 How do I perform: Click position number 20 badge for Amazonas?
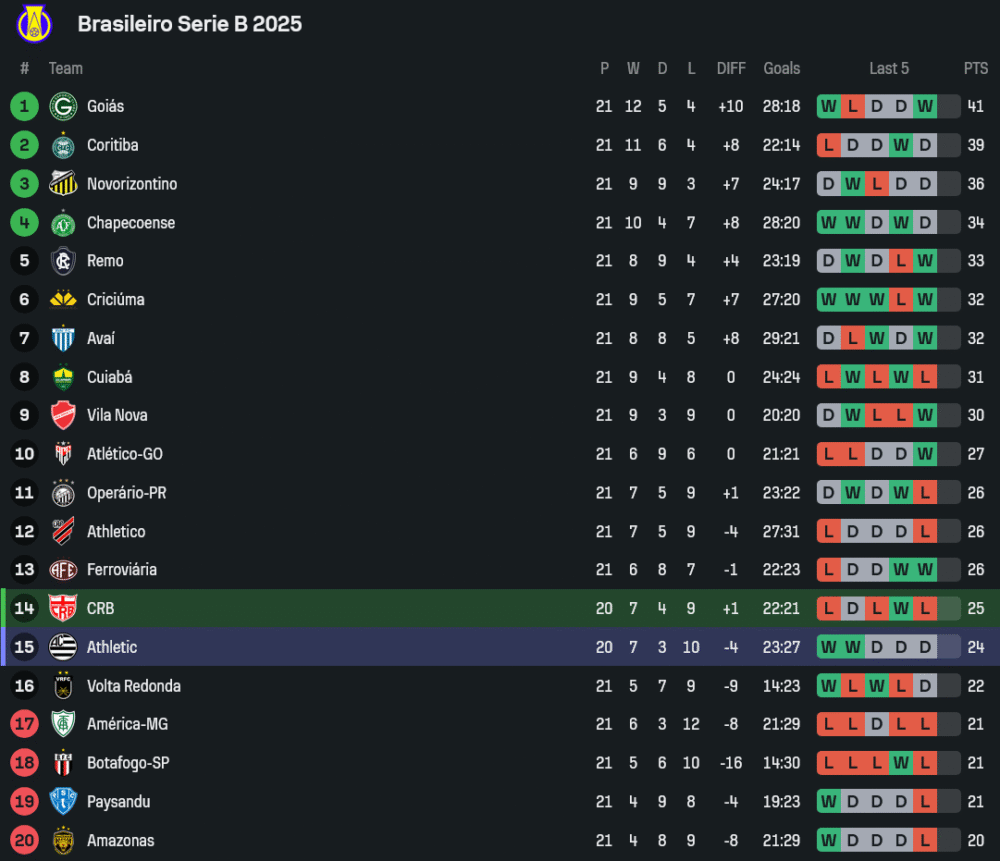click(25, 841)
